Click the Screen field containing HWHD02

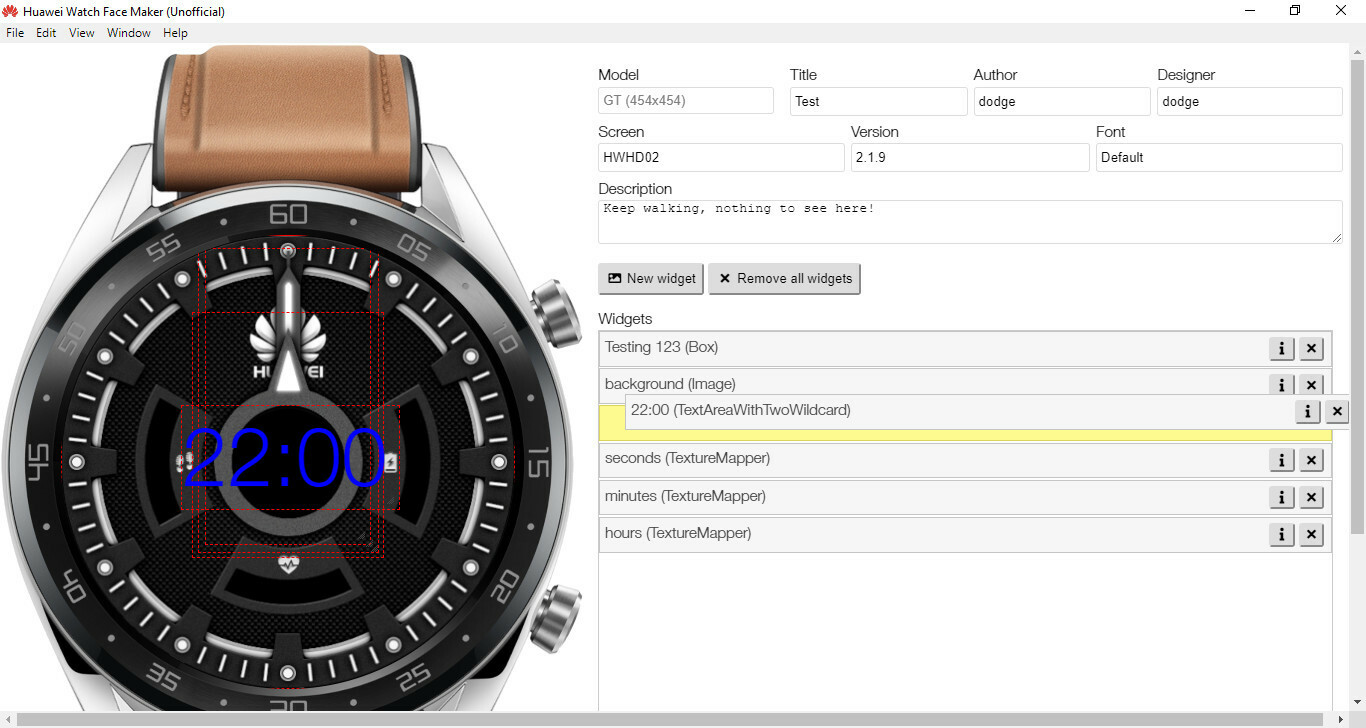721,157
